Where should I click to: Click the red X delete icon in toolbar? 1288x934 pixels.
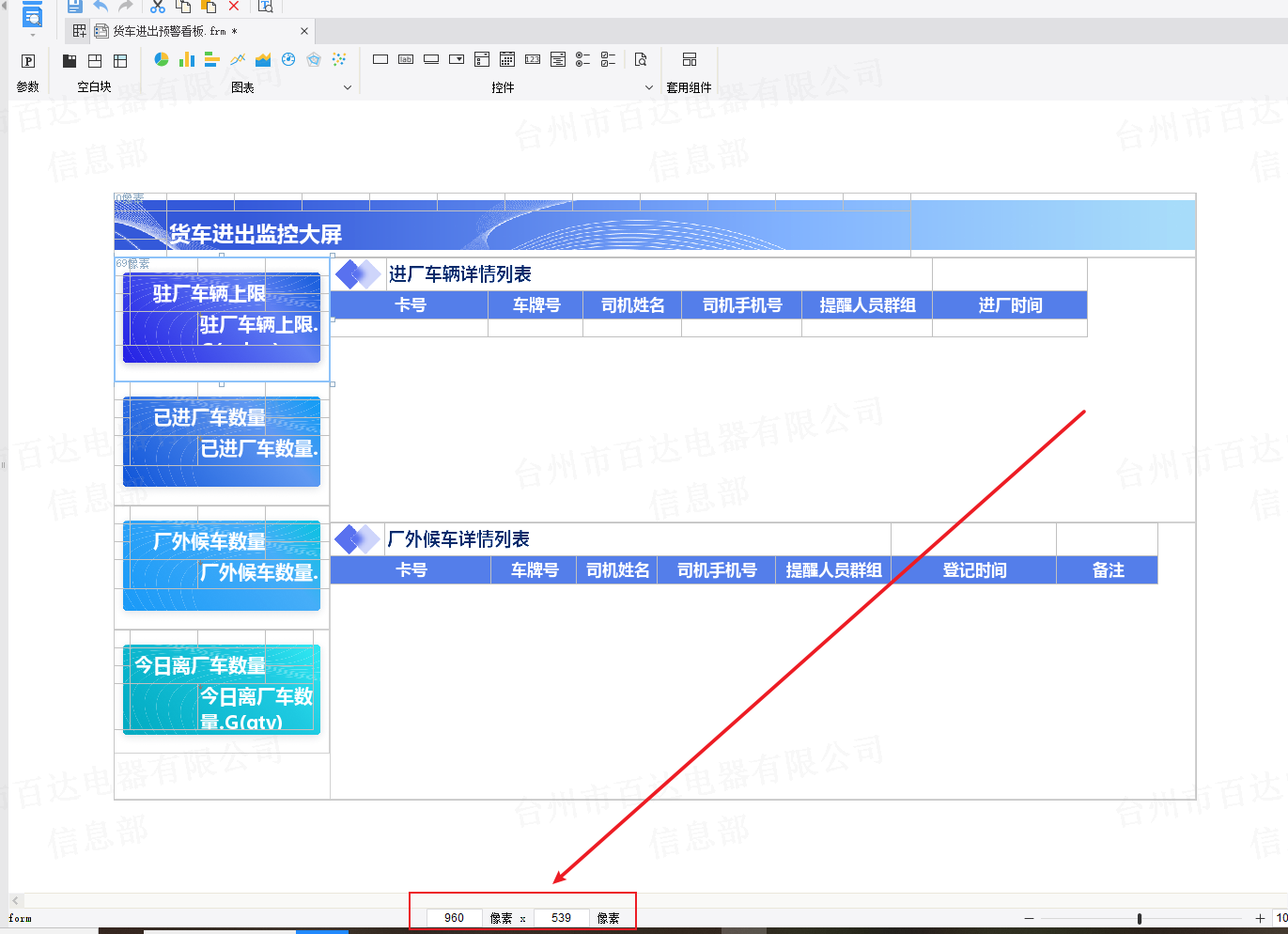tap(234, 6)
